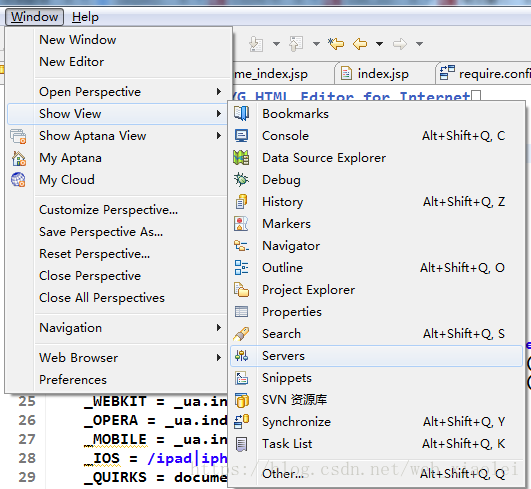Click the Servers label in submenu
The height and width of the screenshot is (489, 531).
283,356
